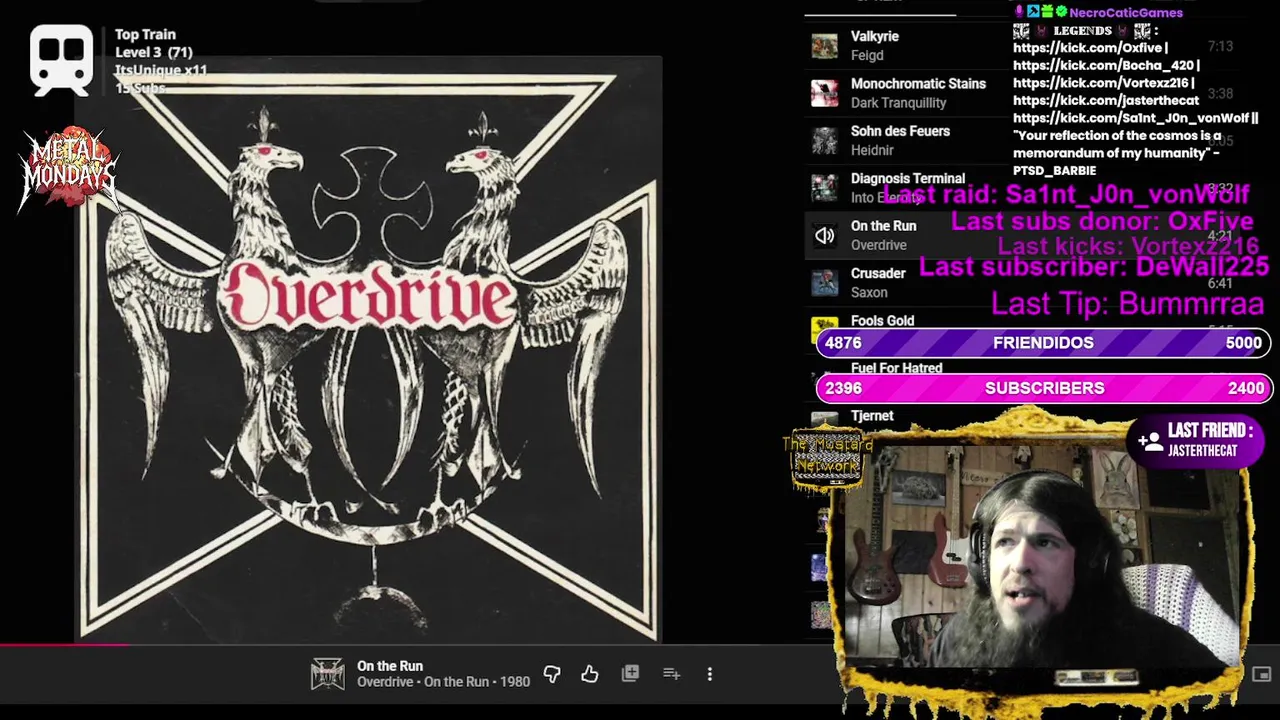1280x720 pixels.
Task: Click On the Run title in player bar
Action: [390, 666]
